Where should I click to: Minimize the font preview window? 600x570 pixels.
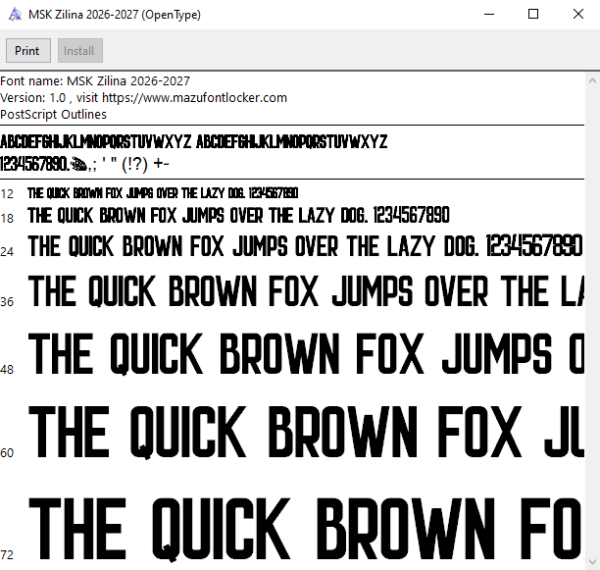tap(489, 15)
